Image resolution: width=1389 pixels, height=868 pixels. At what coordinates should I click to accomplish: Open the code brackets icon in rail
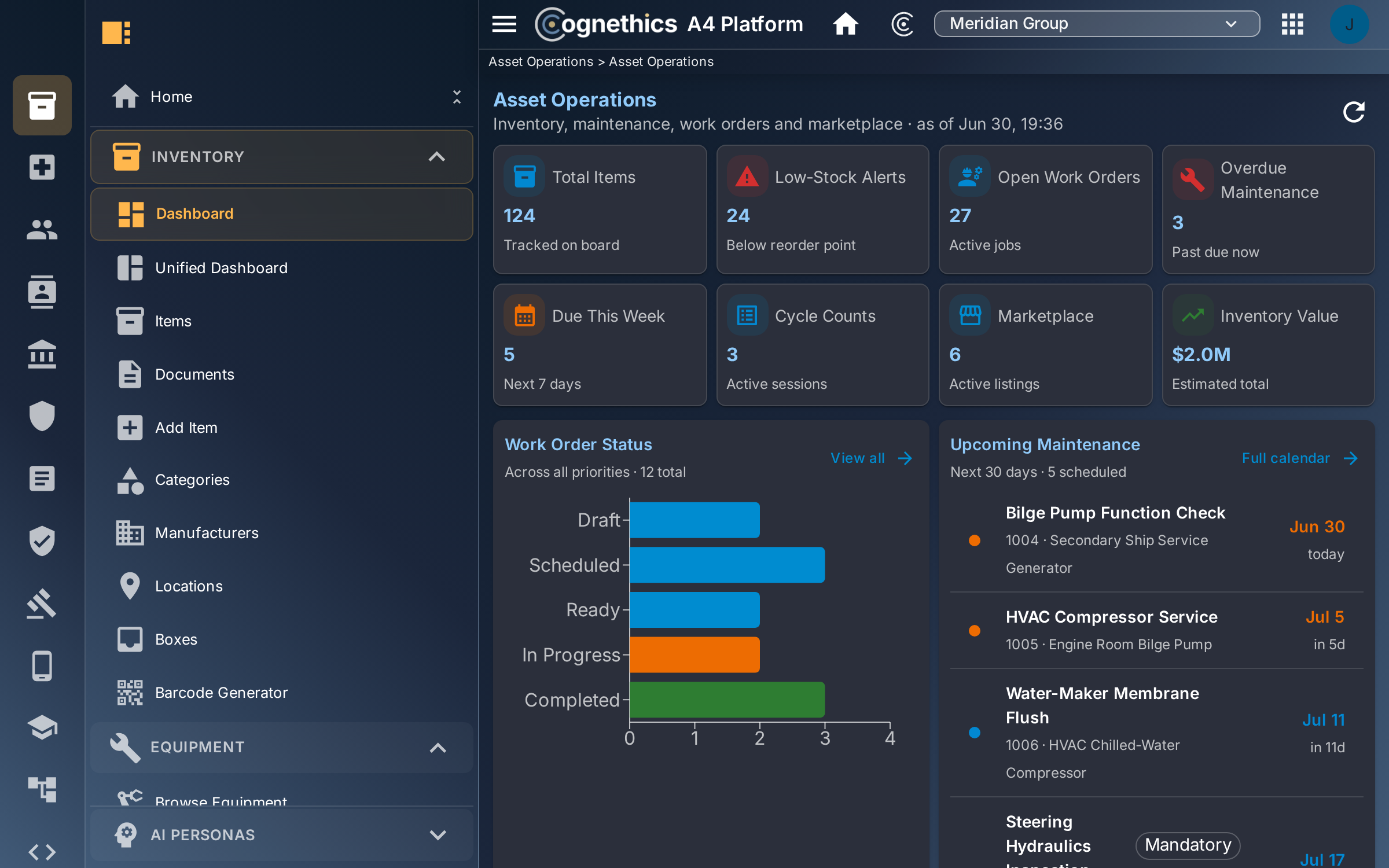(x=42, y=852)
